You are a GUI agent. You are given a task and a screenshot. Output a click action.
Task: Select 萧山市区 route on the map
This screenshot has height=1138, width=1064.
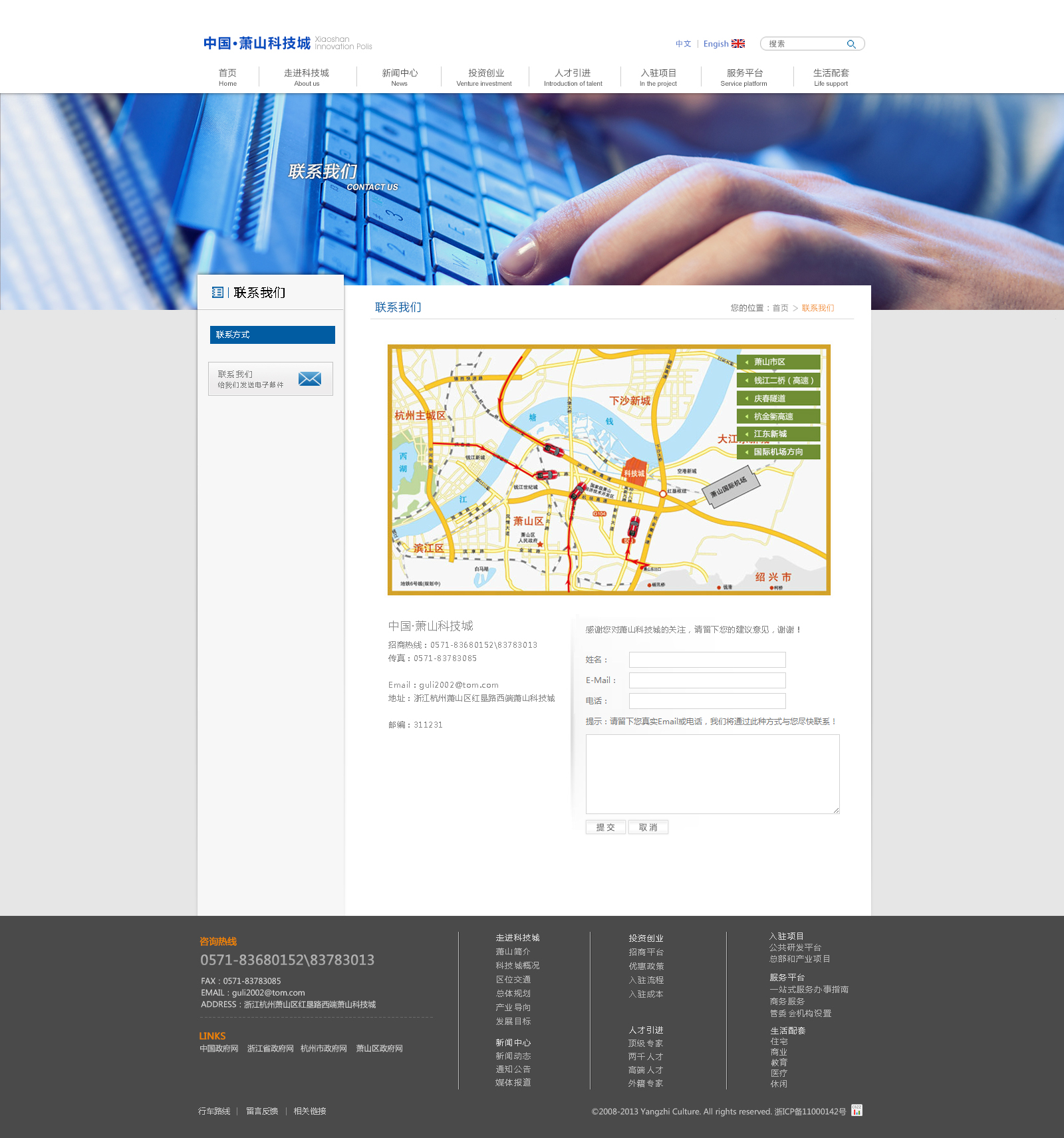pos(778,362)
